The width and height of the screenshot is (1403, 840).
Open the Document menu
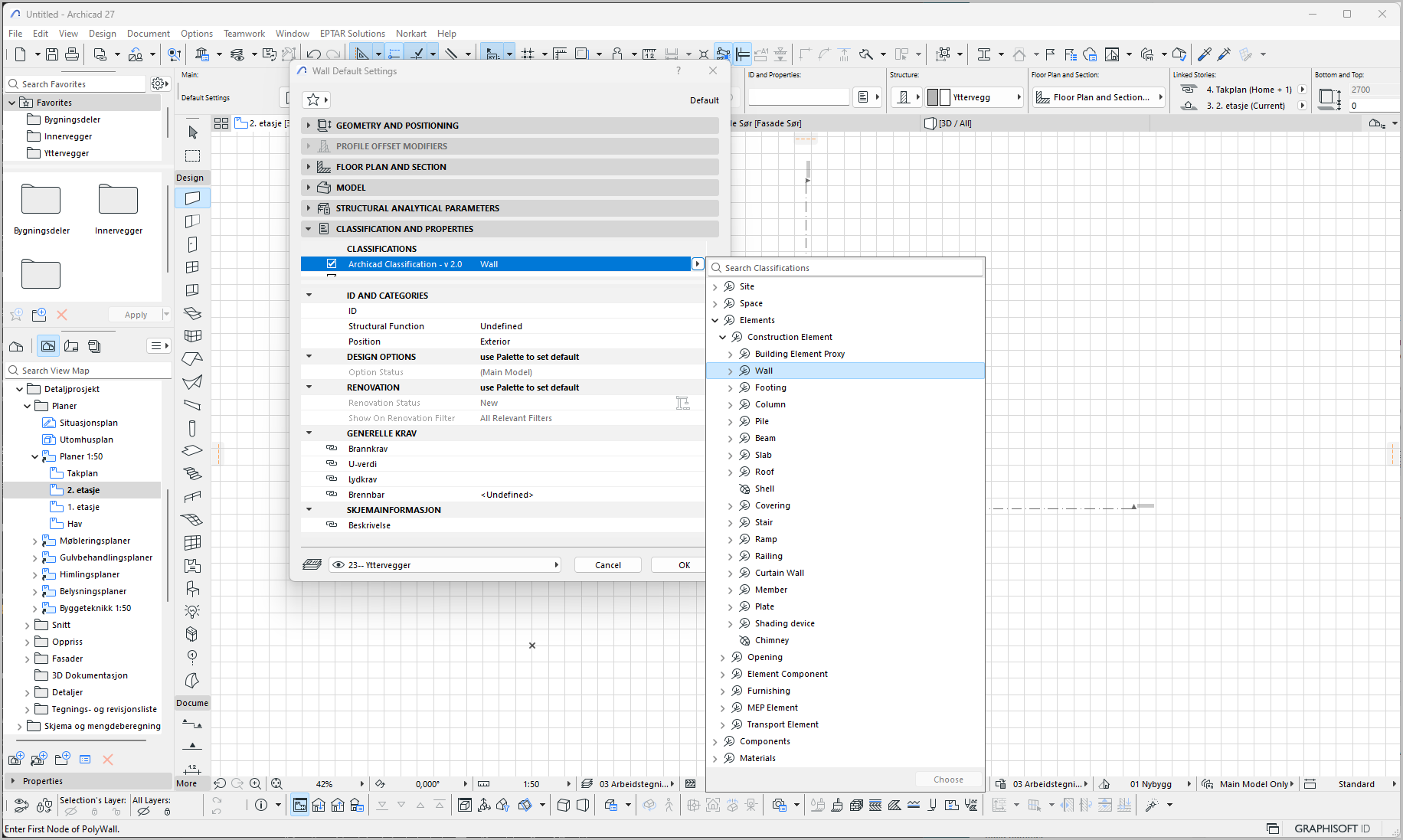(x=148, y=34)
